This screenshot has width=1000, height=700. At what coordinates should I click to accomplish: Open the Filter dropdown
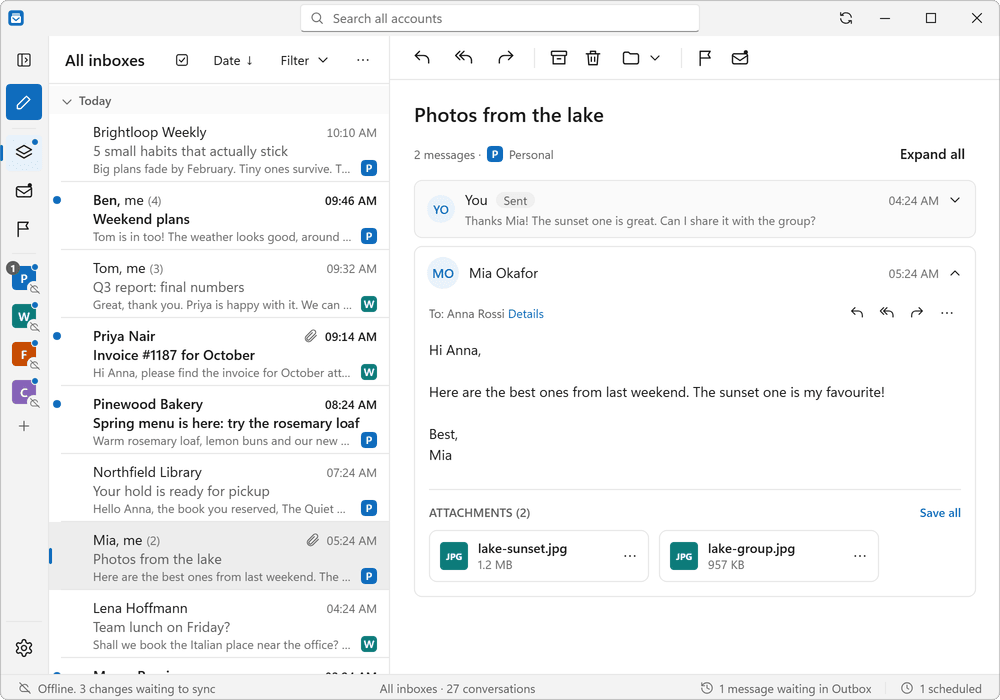tap(304, 60)
